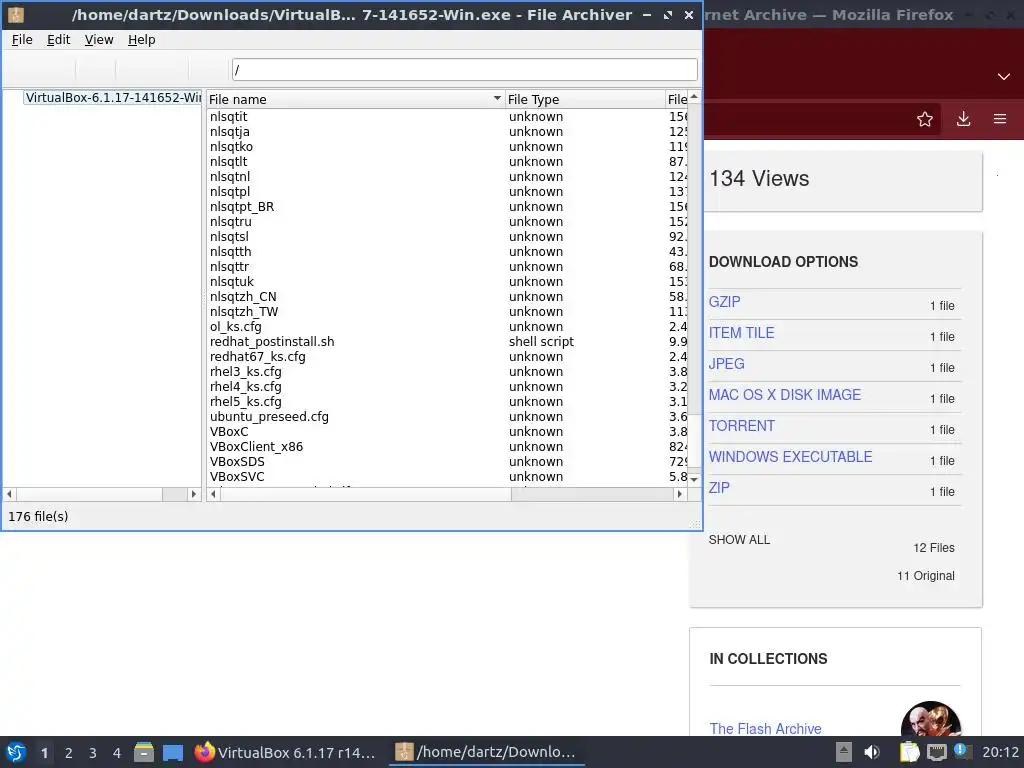Select the VBoxSDS file row
This screenshot has height=768, width=1024.
[x=447, y=462]
